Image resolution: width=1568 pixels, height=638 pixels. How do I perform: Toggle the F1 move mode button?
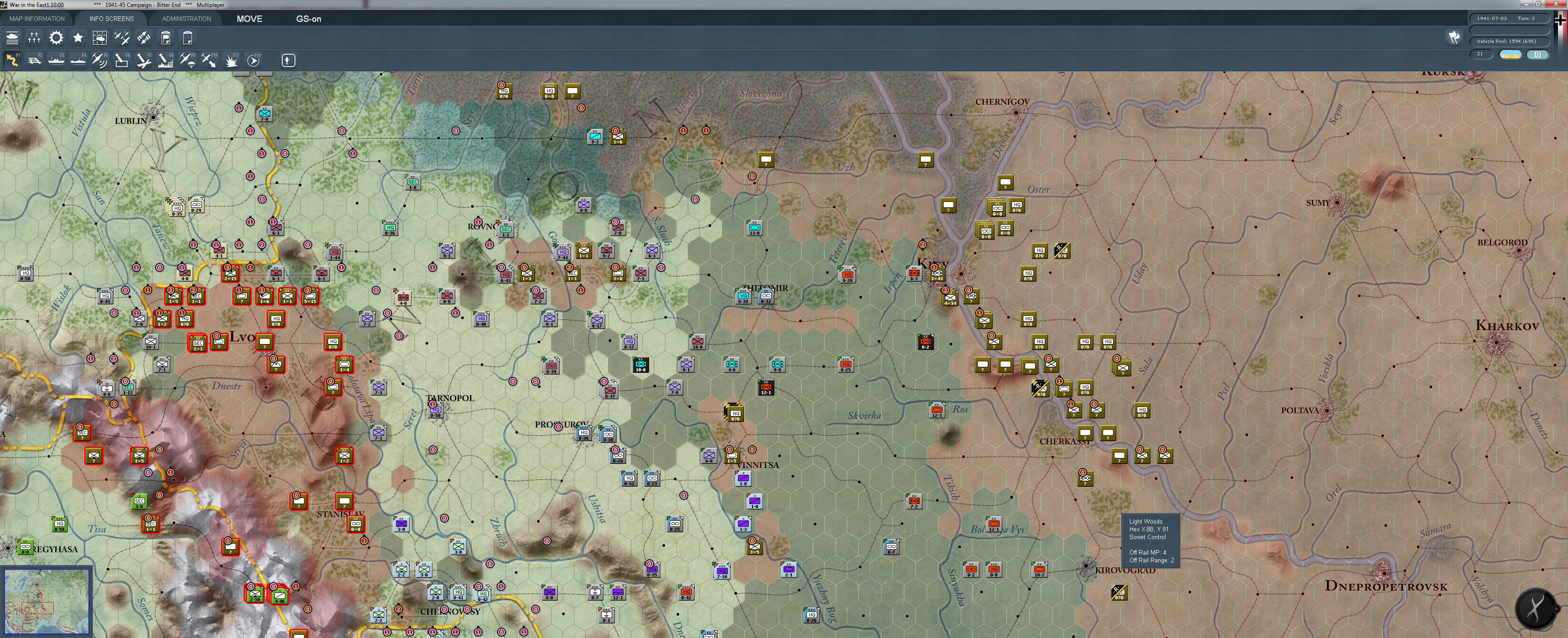[12, 60]
